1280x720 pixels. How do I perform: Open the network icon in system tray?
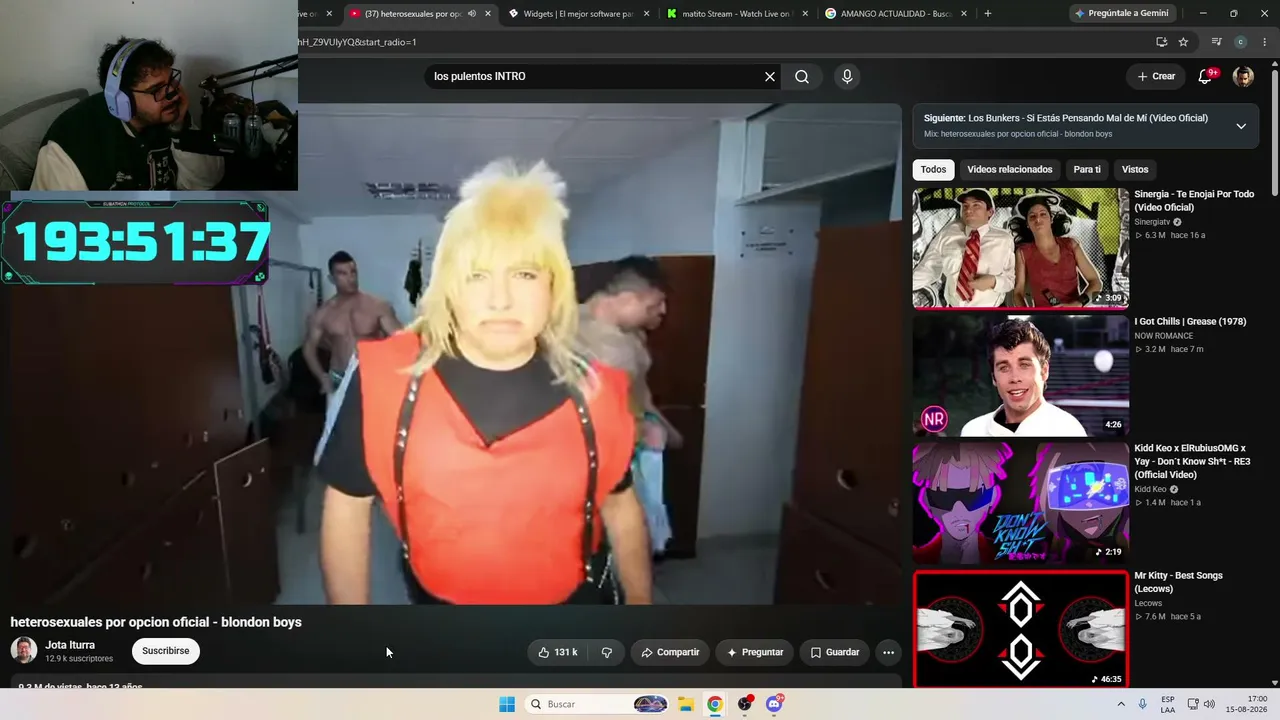coord(1193,704)
